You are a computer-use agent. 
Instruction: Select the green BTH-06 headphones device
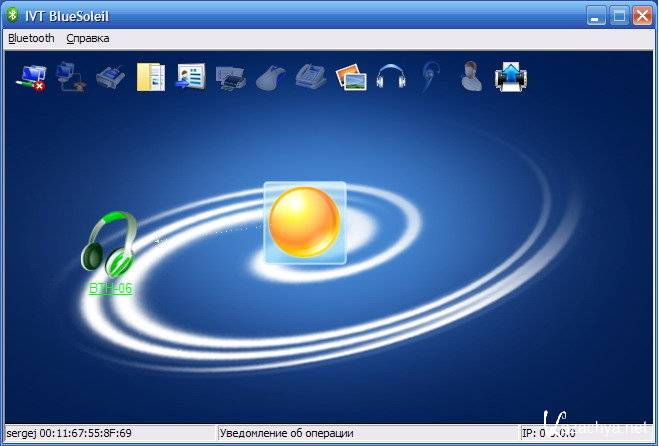[108, 243]
